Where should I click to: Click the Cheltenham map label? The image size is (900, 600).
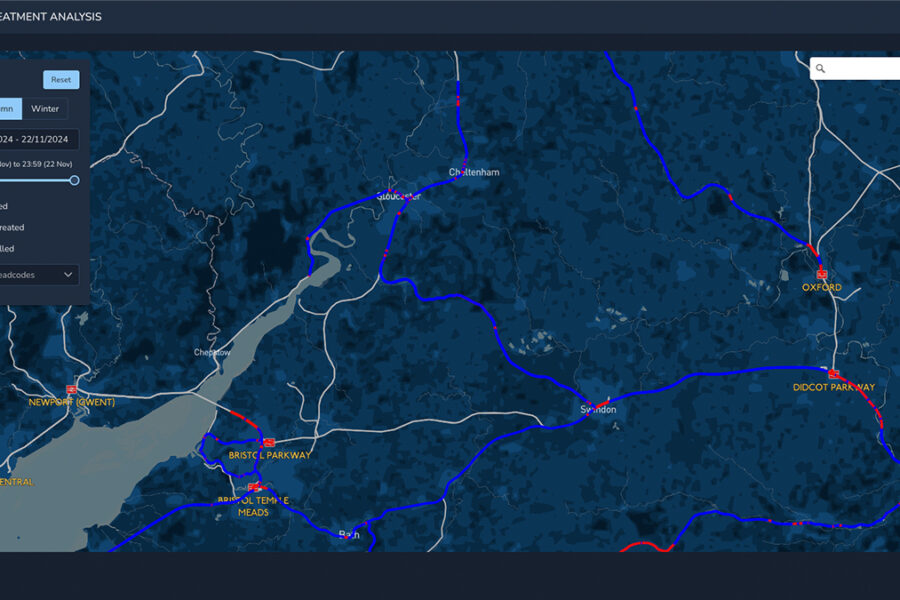click(x=474, y=172)
